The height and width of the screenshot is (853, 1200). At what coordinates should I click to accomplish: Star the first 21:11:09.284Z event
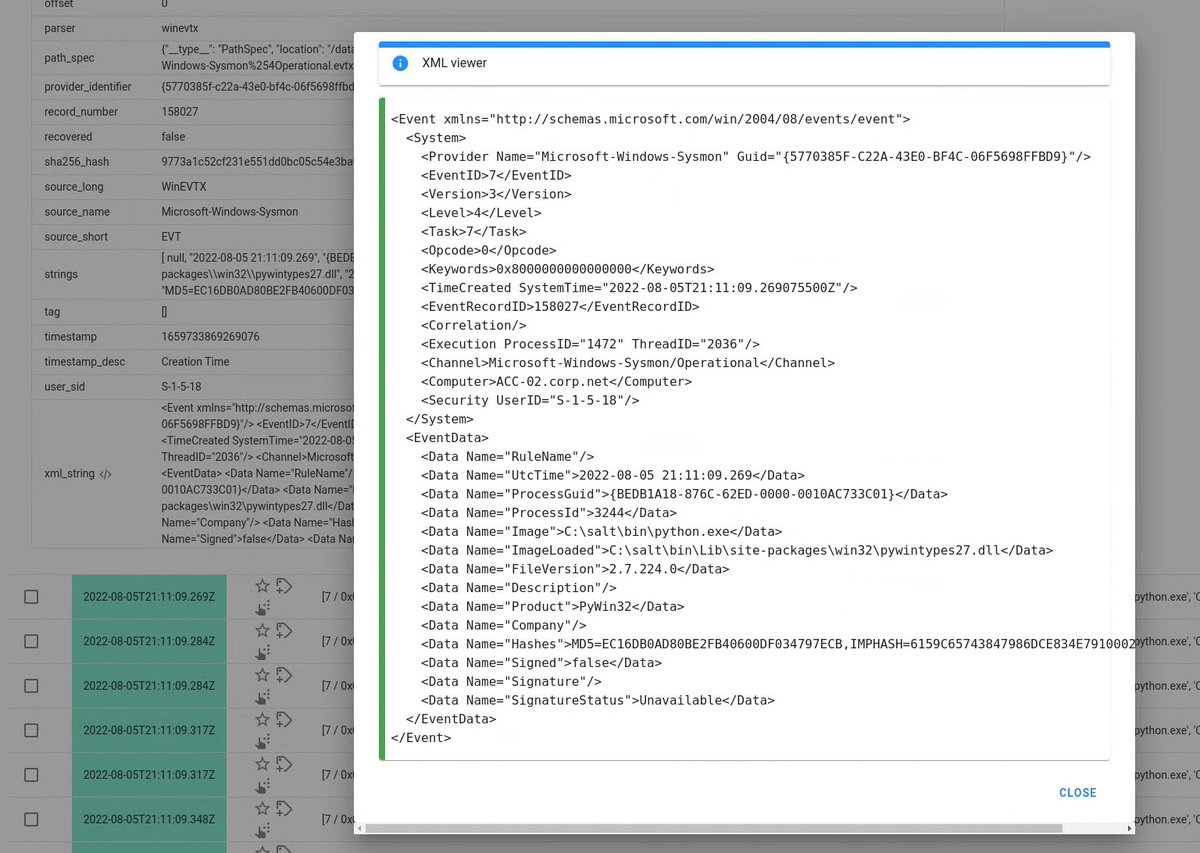pos(262,630)
